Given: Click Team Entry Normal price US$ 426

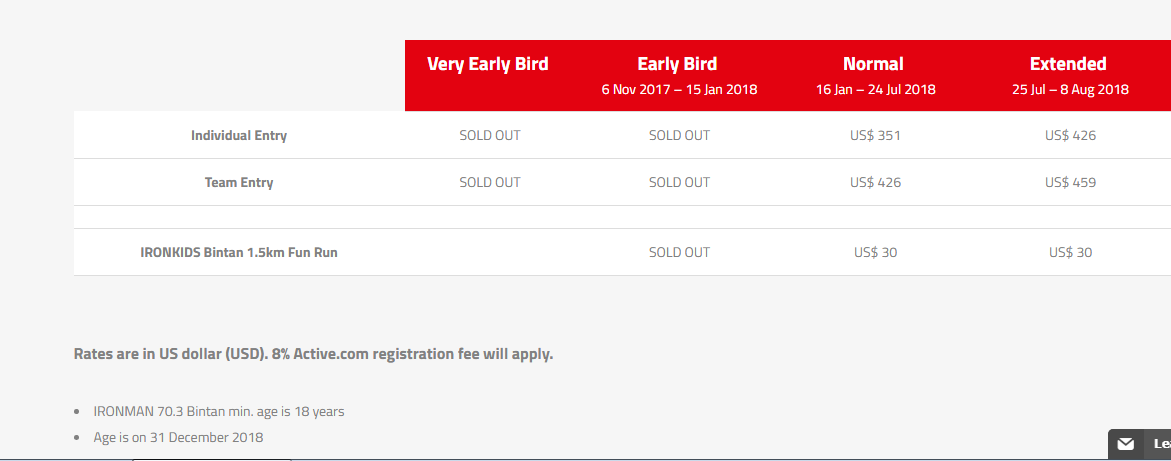Looking at the screenshot, I should pyautogui.click(x=875, y=182).
